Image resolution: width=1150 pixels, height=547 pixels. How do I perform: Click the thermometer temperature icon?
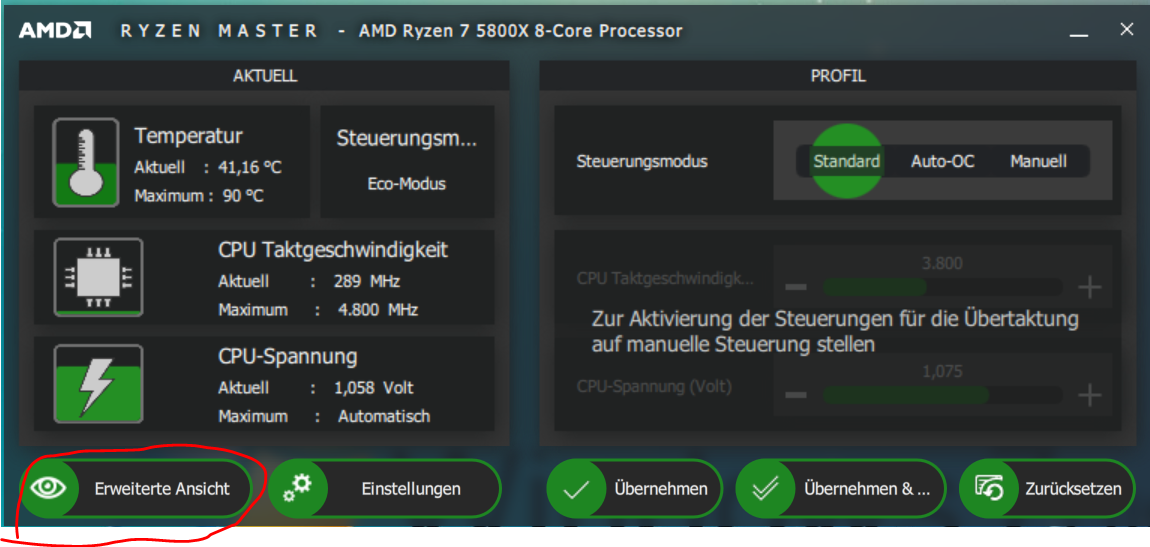(x=86, y=162)
